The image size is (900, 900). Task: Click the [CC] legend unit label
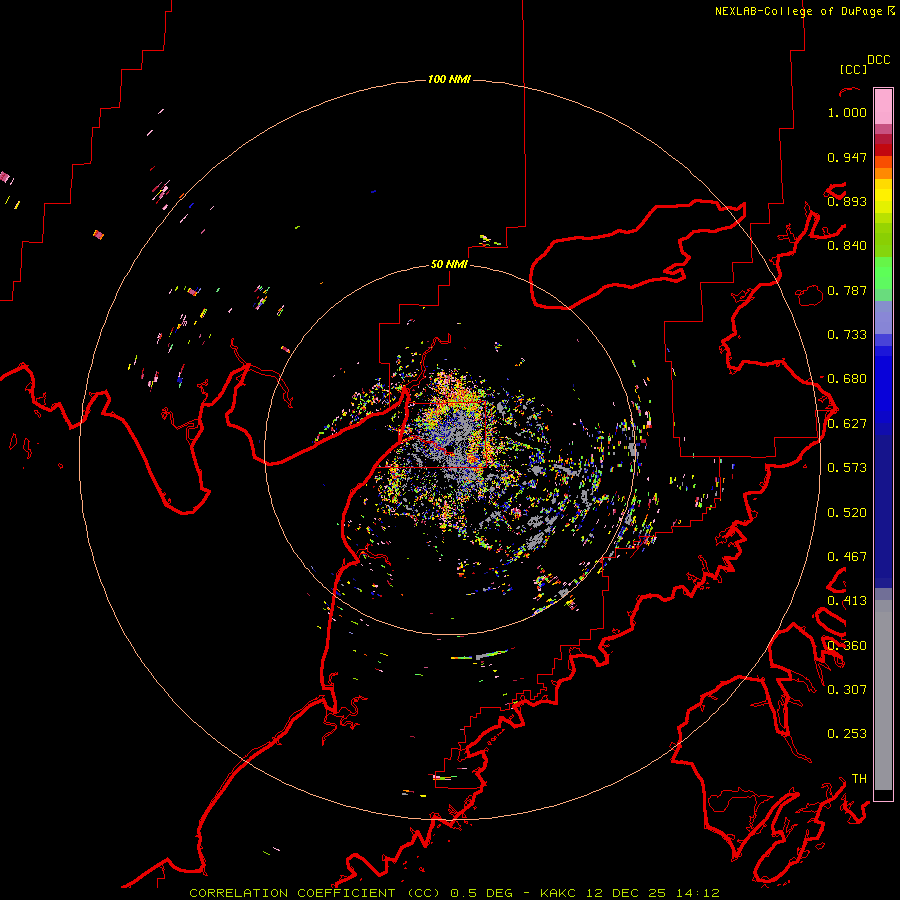point(853,69)
